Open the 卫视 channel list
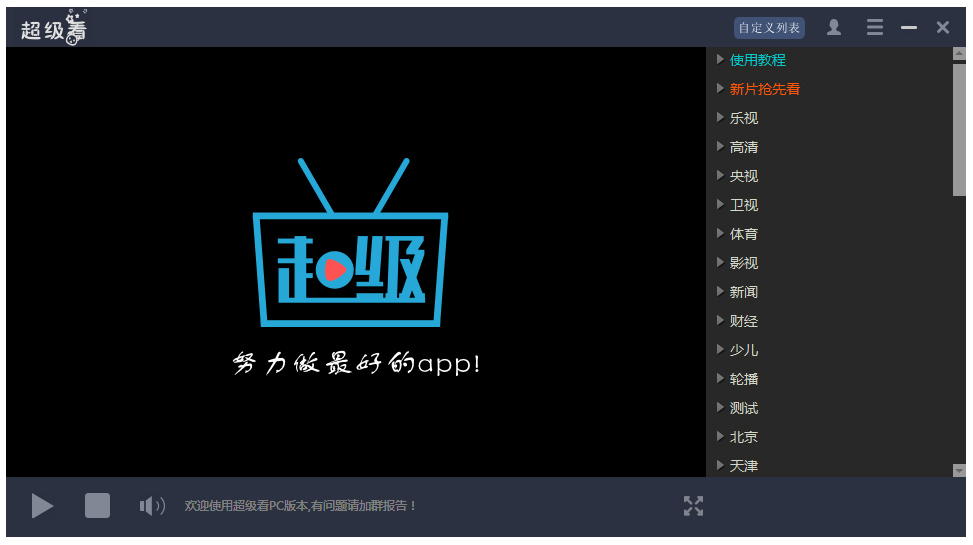 [x=744, y=205]
